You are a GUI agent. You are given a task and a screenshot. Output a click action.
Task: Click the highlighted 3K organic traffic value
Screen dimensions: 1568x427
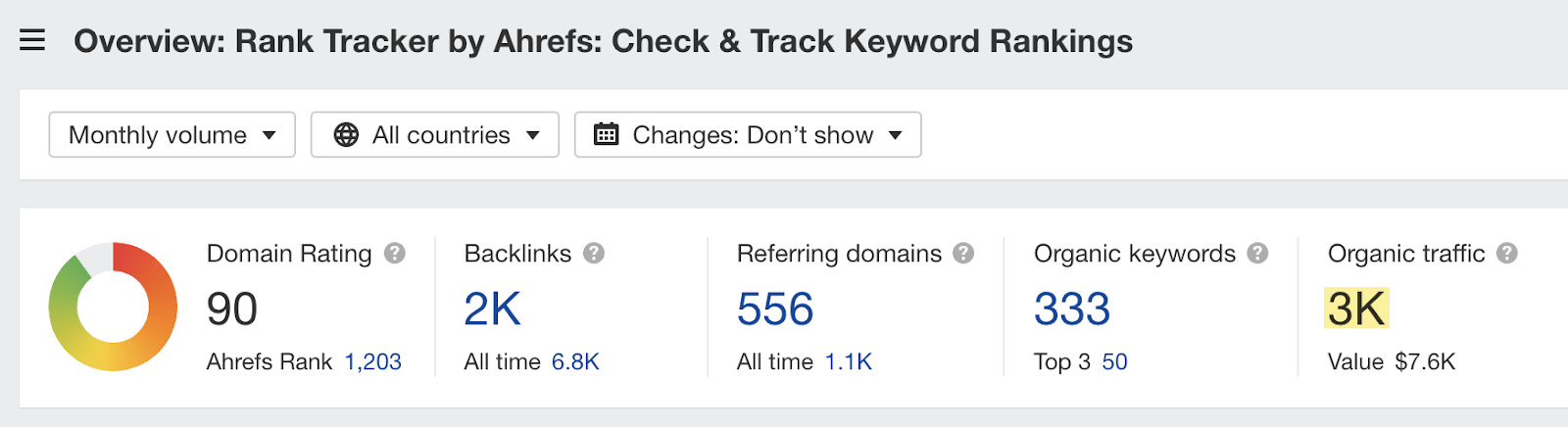click(1356, 309)
